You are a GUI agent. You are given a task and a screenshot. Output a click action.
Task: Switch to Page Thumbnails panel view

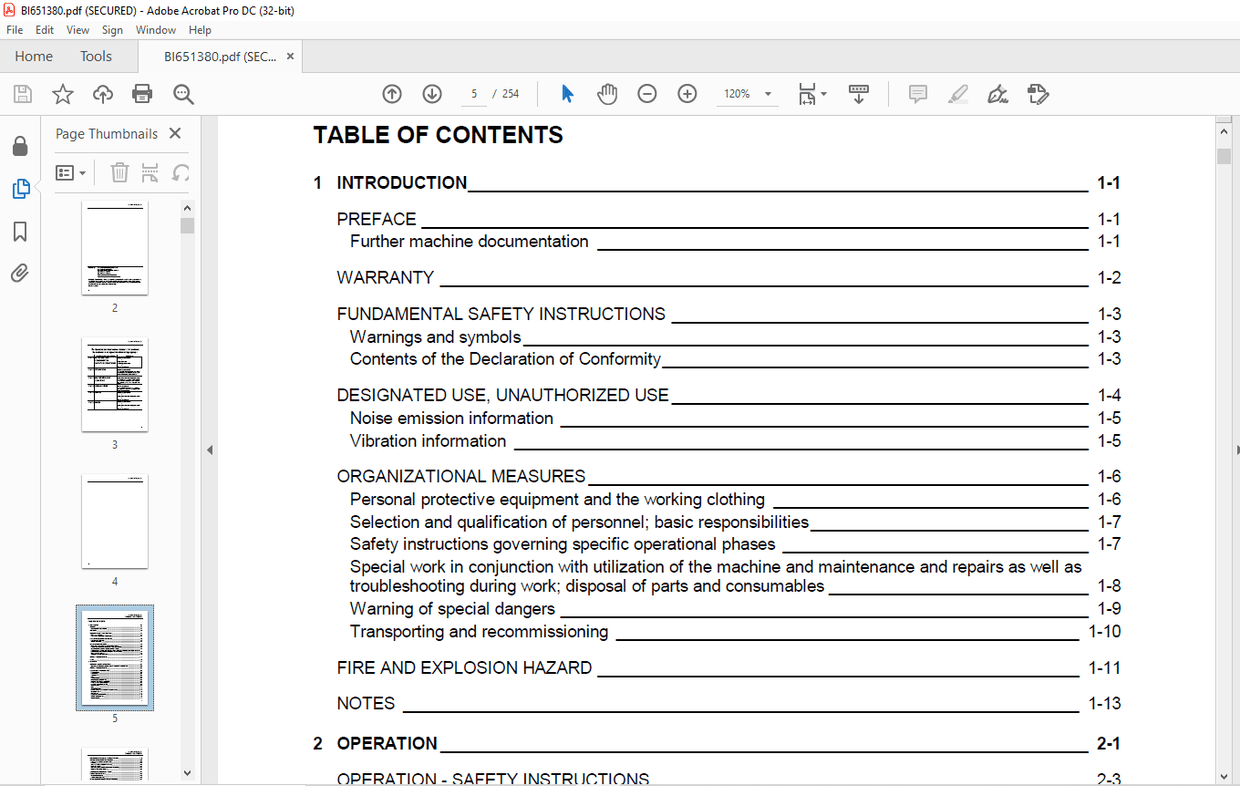[x=20, y=188]
